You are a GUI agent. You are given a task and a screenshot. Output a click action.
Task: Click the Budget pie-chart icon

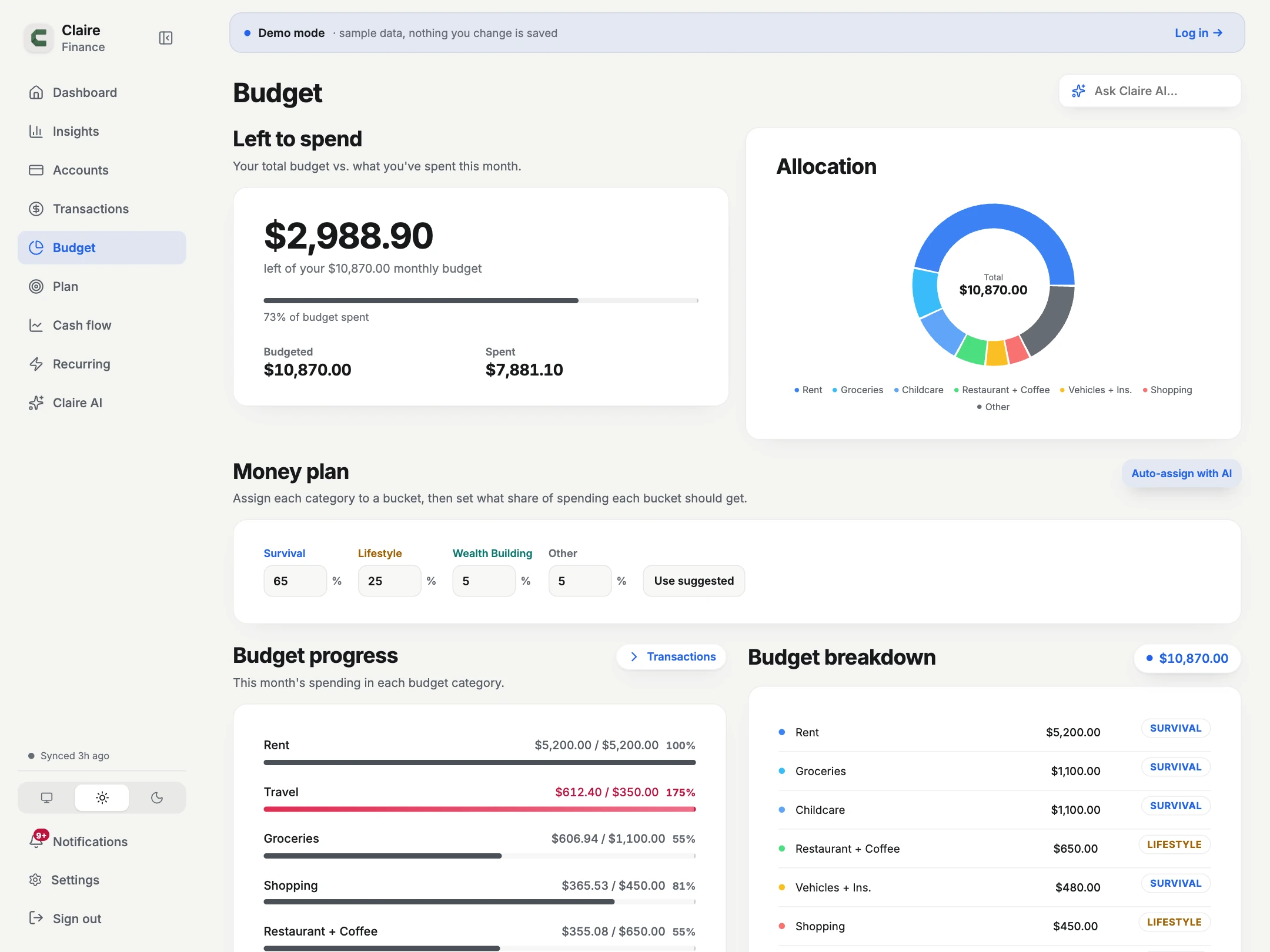pyautogui.click(x=36, y=247)
